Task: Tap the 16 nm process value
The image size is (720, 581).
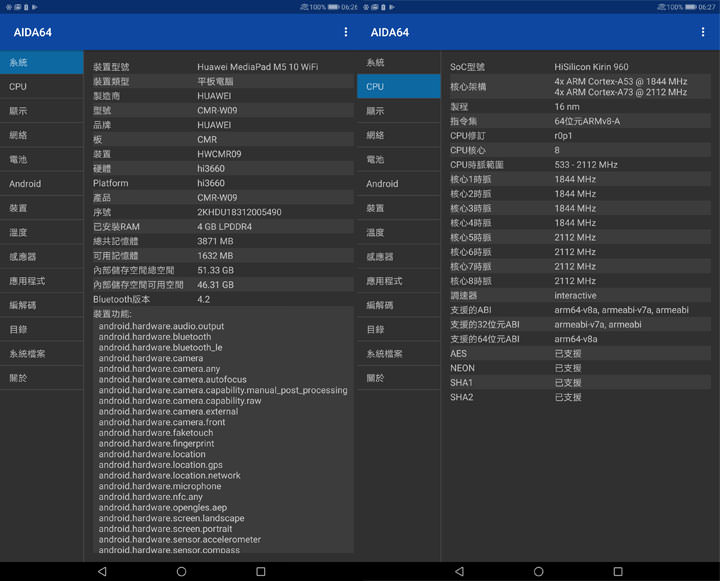Action: [x=567, y=107]
